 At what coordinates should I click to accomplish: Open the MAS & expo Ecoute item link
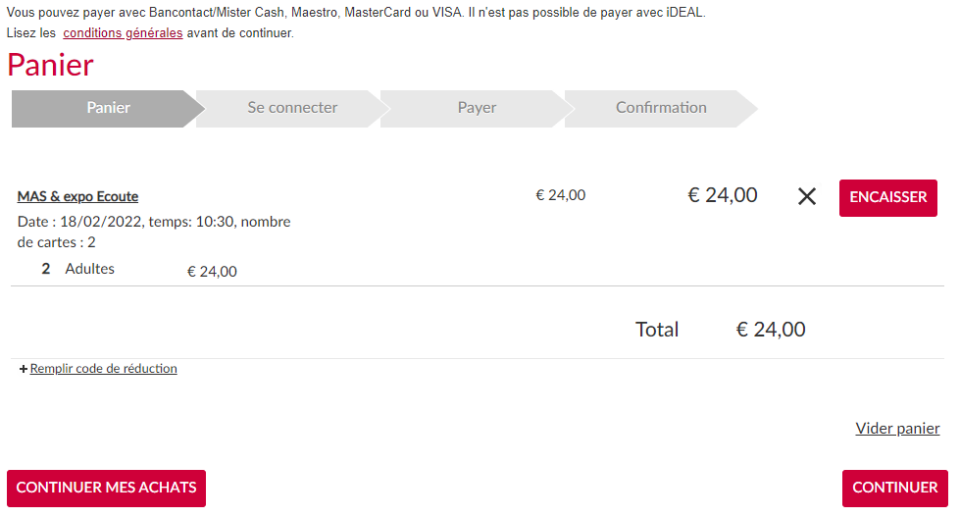78,197
